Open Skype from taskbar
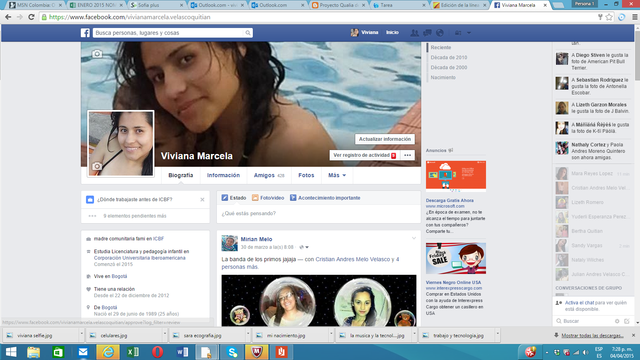Image resolution: width=640 pixels, height=360 pixels. (x=232, y=352)
